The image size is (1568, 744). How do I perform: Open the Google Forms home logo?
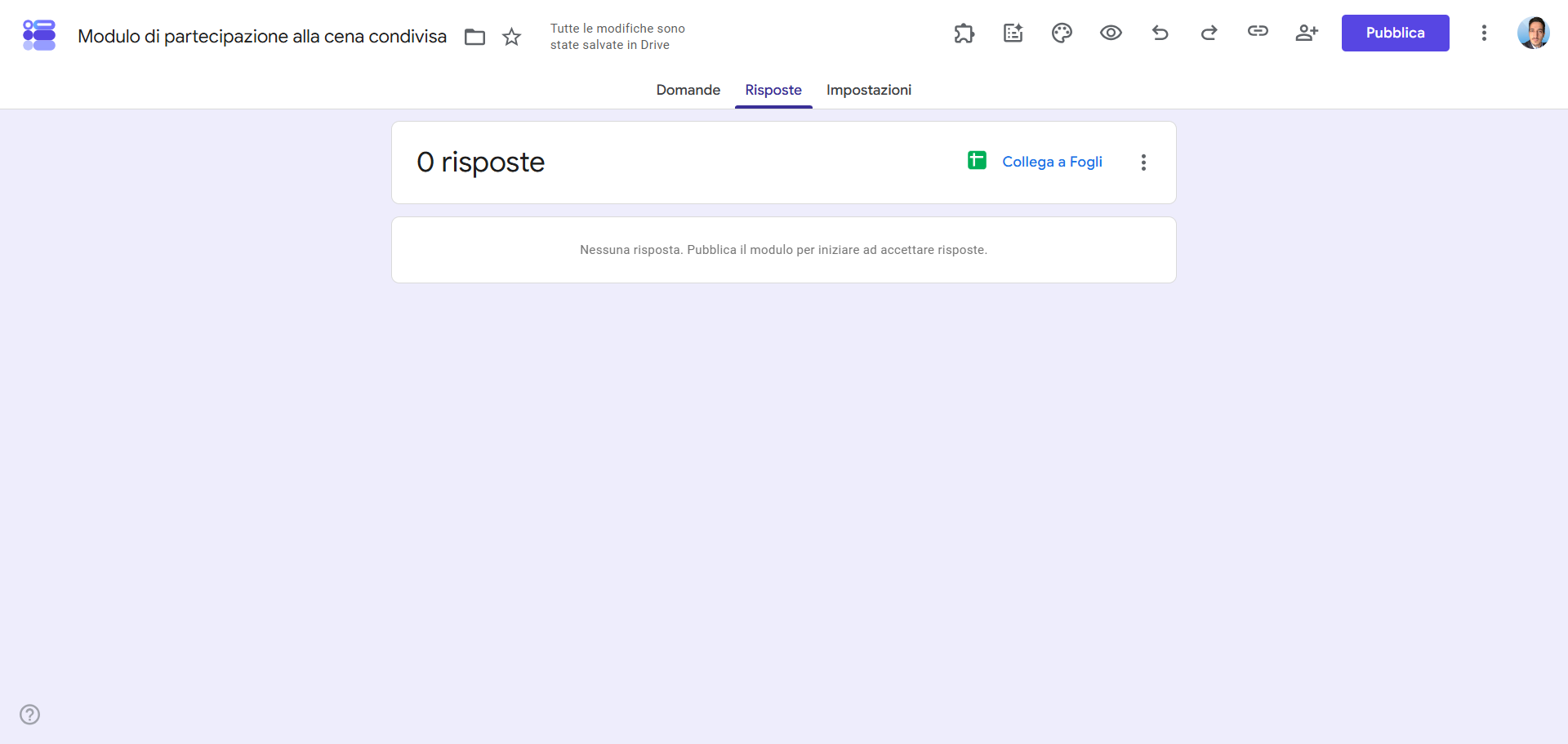coord(39,35)
